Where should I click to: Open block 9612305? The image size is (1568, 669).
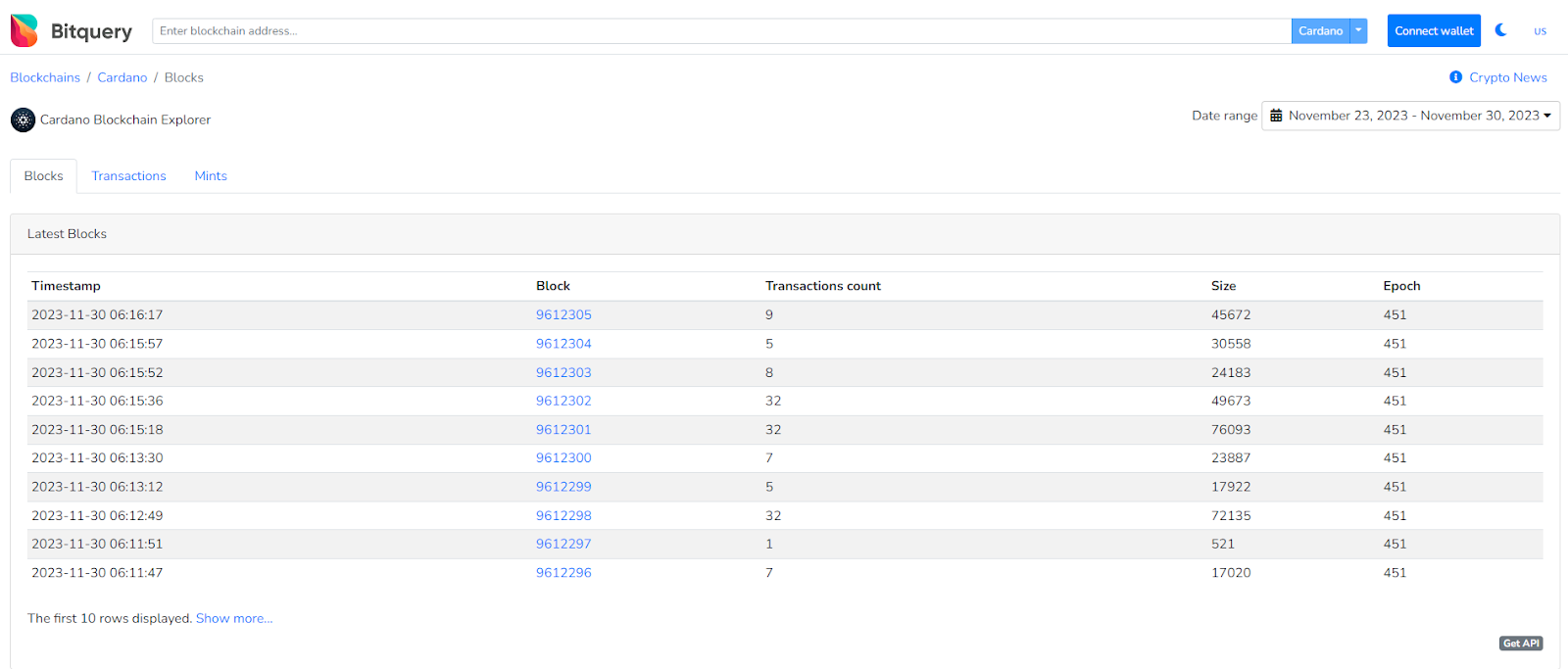(x=563, y=314)
